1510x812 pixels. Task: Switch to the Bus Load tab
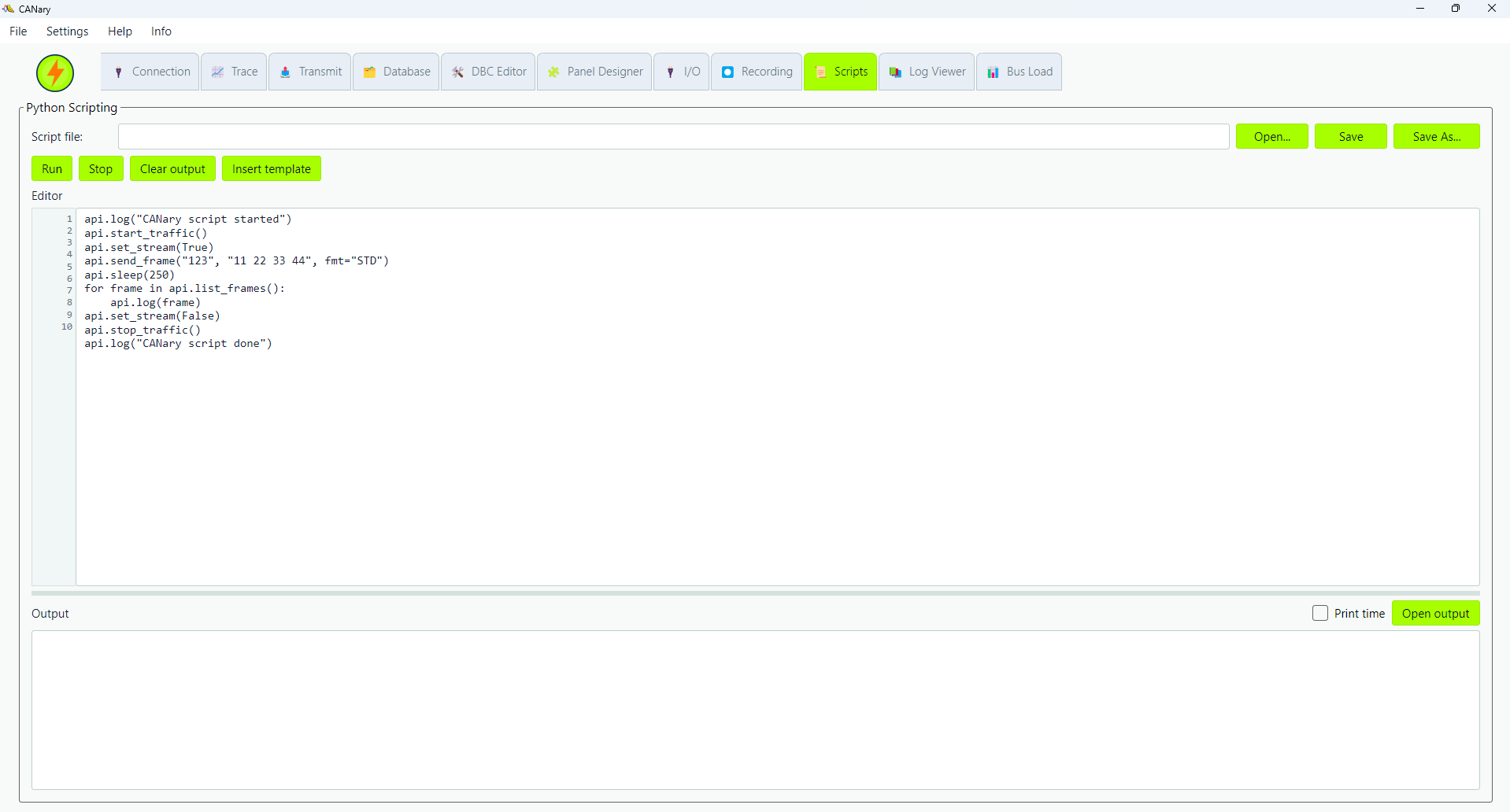click(x=1020, y=72)
